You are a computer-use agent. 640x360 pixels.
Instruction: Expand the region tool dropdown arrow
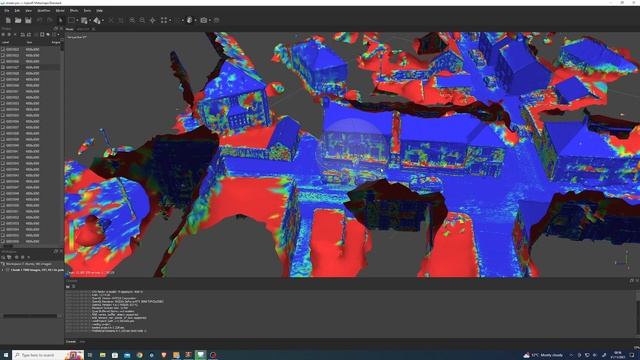(x=90, y=20)
